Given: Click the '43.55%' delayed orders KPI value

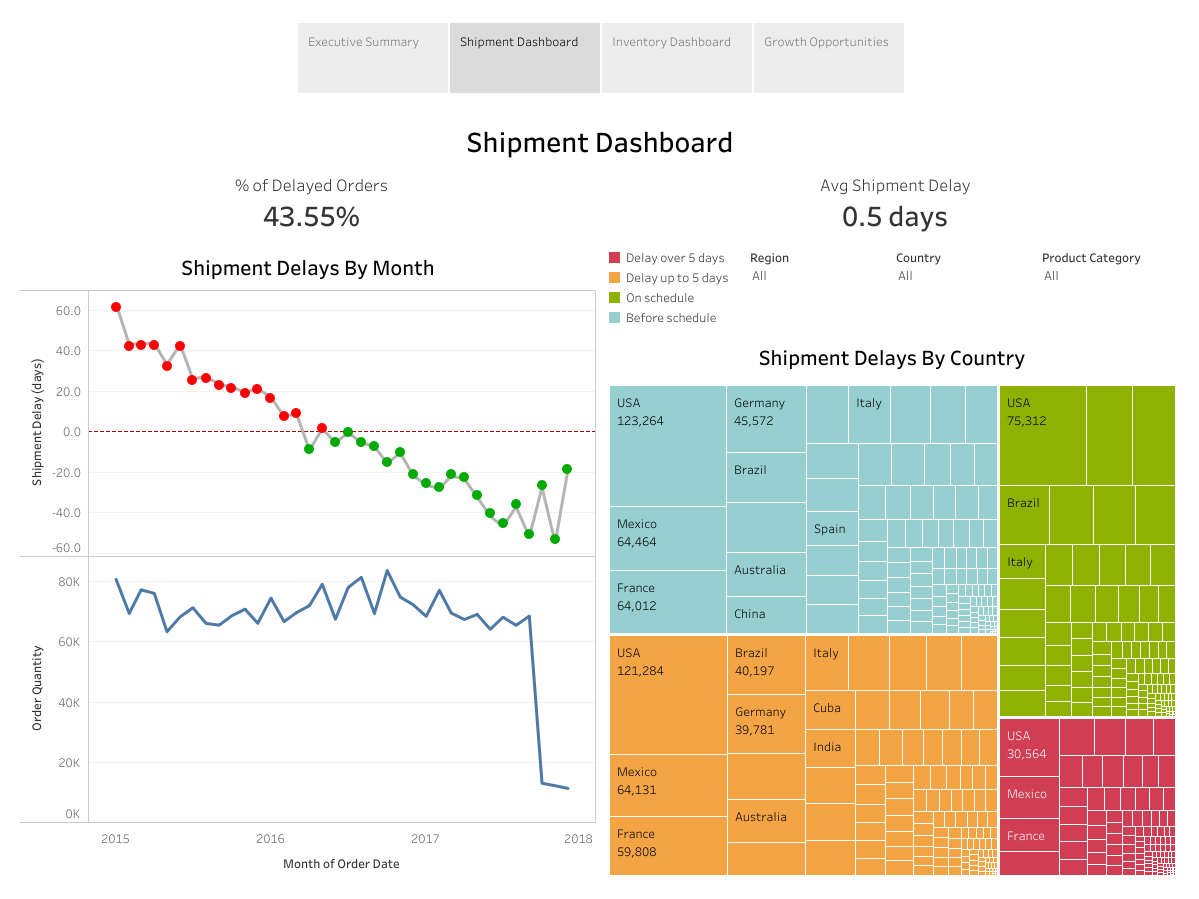Looking at the screenshot, I should (311, 216).
